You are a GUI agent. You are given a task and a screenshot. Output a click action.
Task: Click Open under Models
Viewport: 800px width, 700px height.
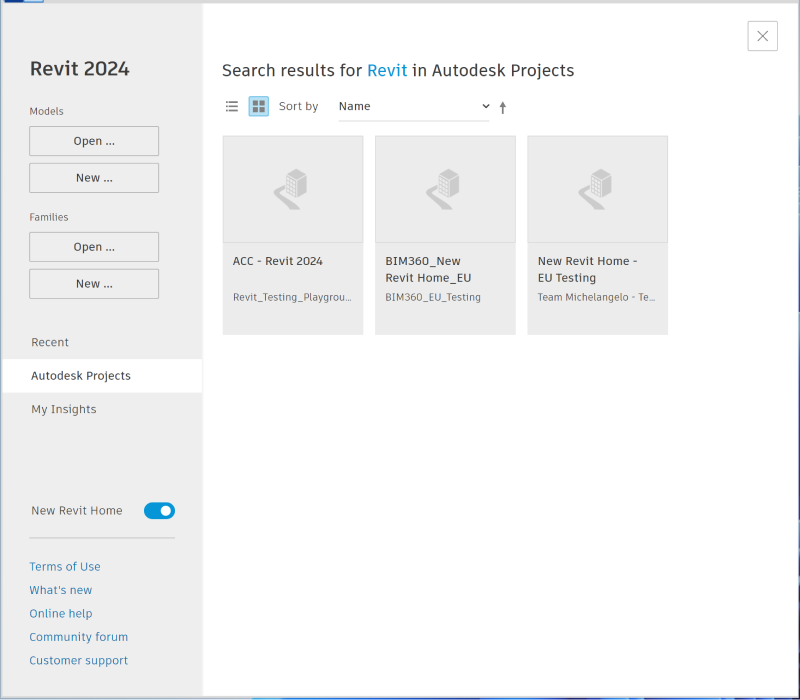[94, 141]
